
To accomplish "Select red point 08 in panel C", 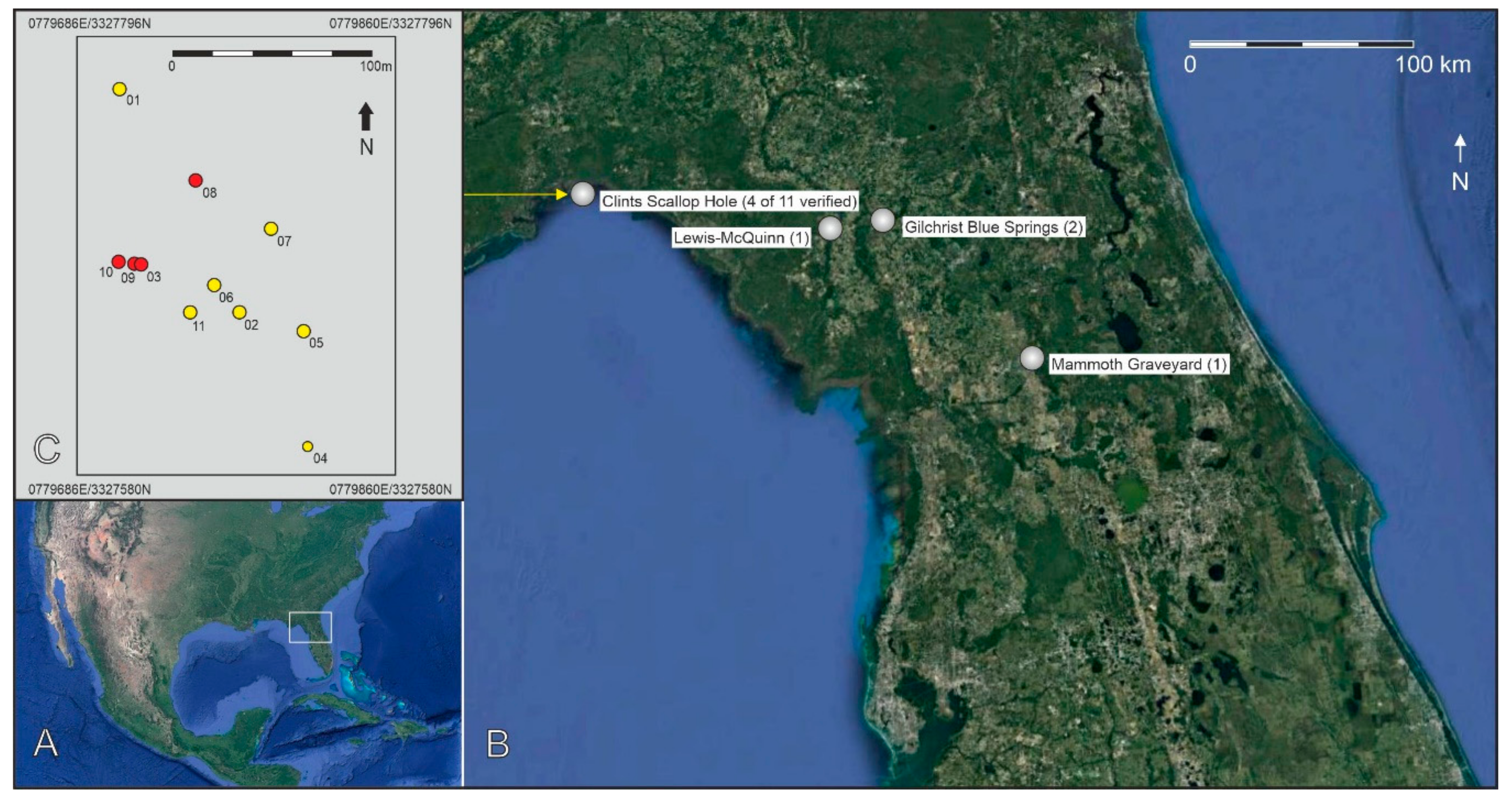I will pos(195,180).
